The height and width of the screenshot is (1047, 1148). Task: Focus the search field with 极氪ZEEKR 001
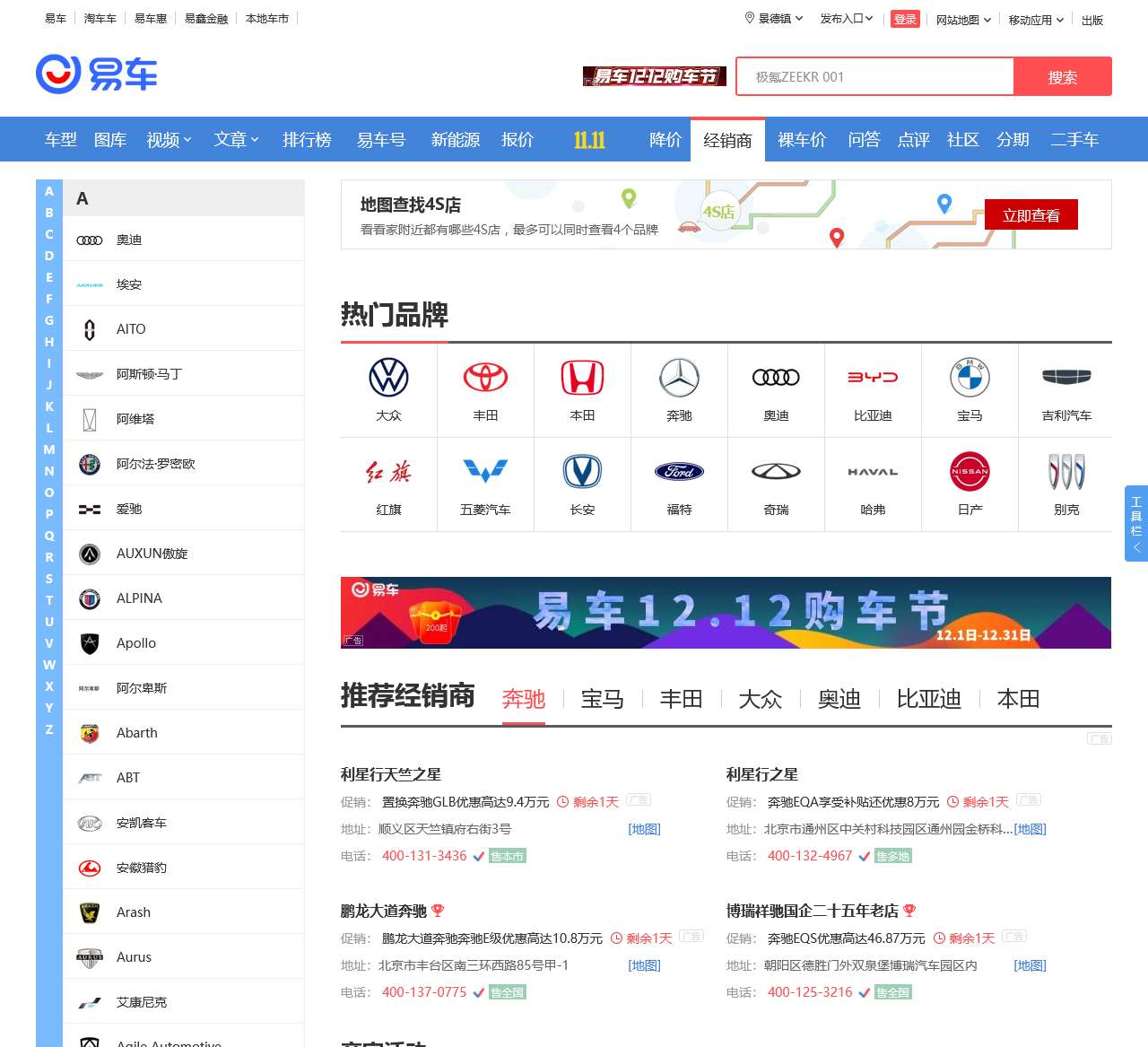coord(875,76)
